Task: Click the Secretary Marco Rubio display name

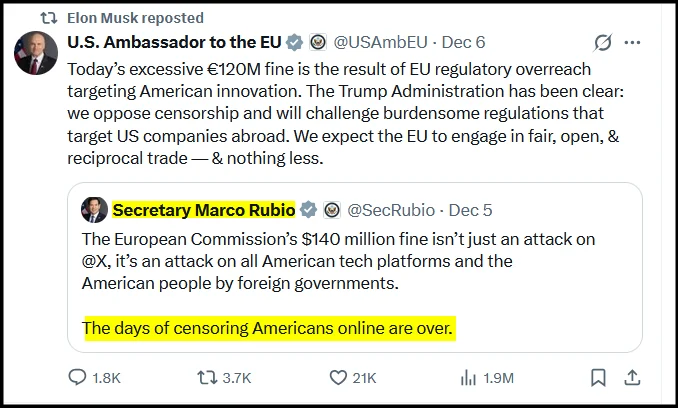Action: click(x=203, y=209)
